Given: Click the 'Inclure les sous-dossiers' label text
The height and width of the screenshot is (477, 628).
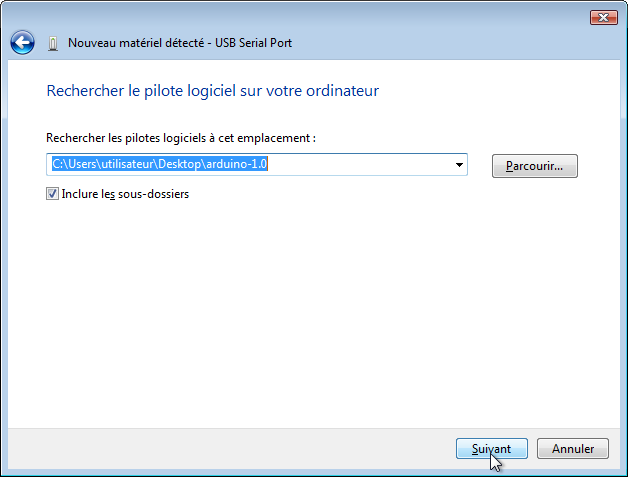Looking at the screenshot, I should click(125, 194).
